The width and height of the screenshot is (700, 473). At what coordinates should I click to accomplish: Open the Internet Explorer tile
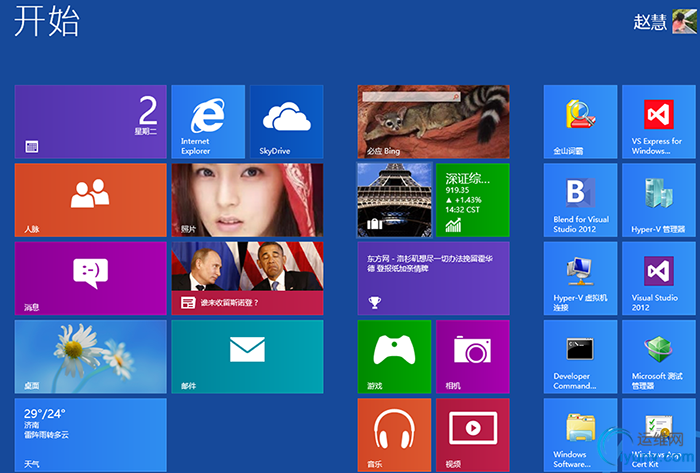click(207, 121)
